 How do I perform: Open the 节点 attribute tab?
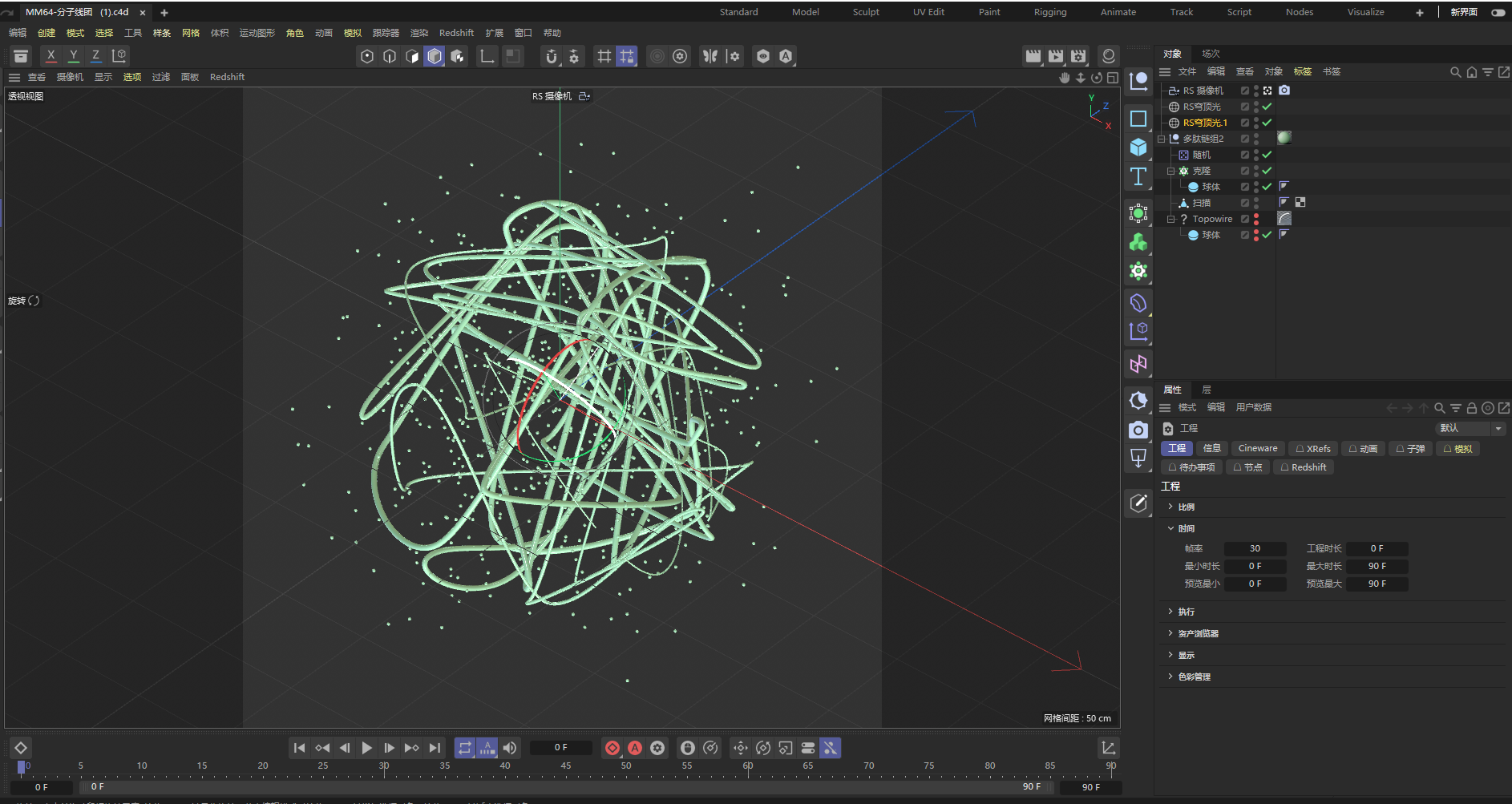pos(1247,467)
